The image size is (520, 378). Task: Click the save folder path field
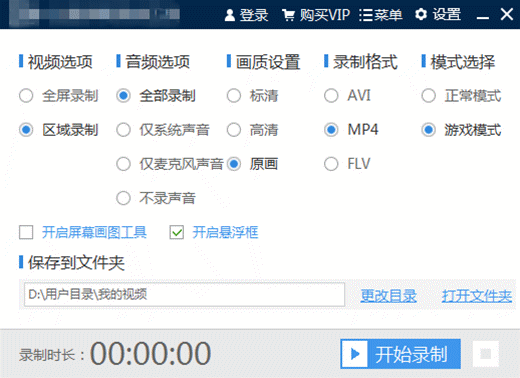click(184, 294)
